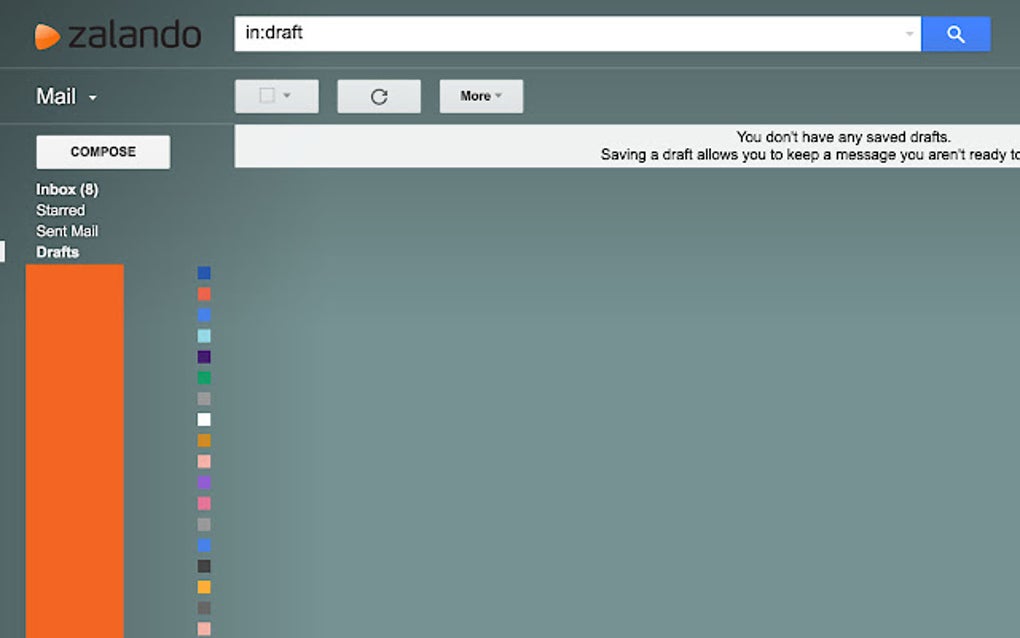
Task: Open the More actions dropdown
Action: 481,95
